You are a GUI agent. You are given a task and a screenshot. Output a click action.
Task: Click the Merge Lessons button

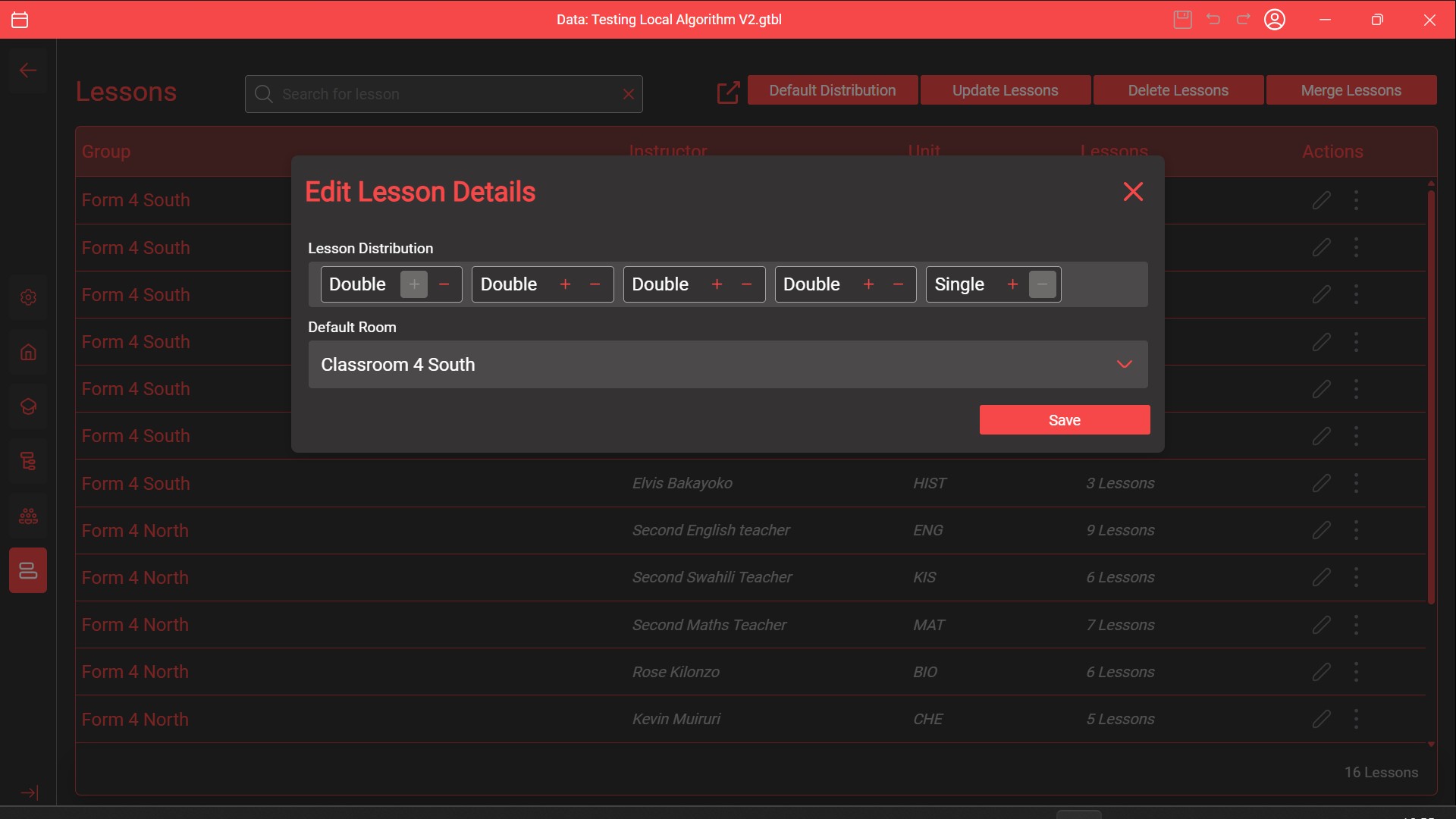click(1351, 90)
